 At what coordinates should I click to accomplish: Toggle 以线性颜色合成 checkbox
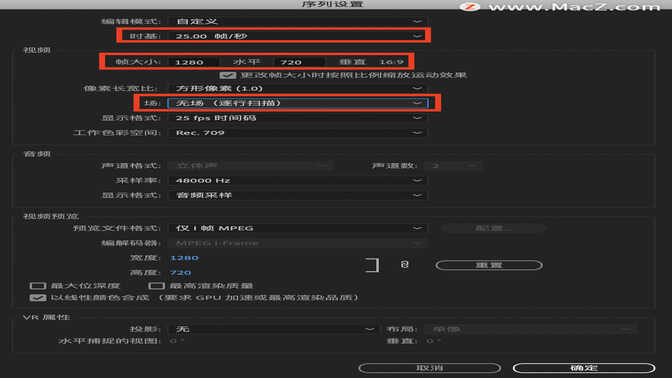(x=38, y=298)
